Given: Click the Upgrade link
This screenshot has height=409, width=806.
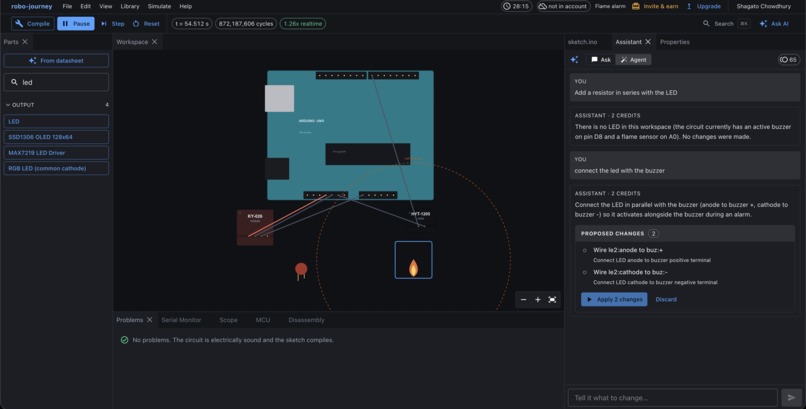Looking at the screenshot, I should point(704,6).
